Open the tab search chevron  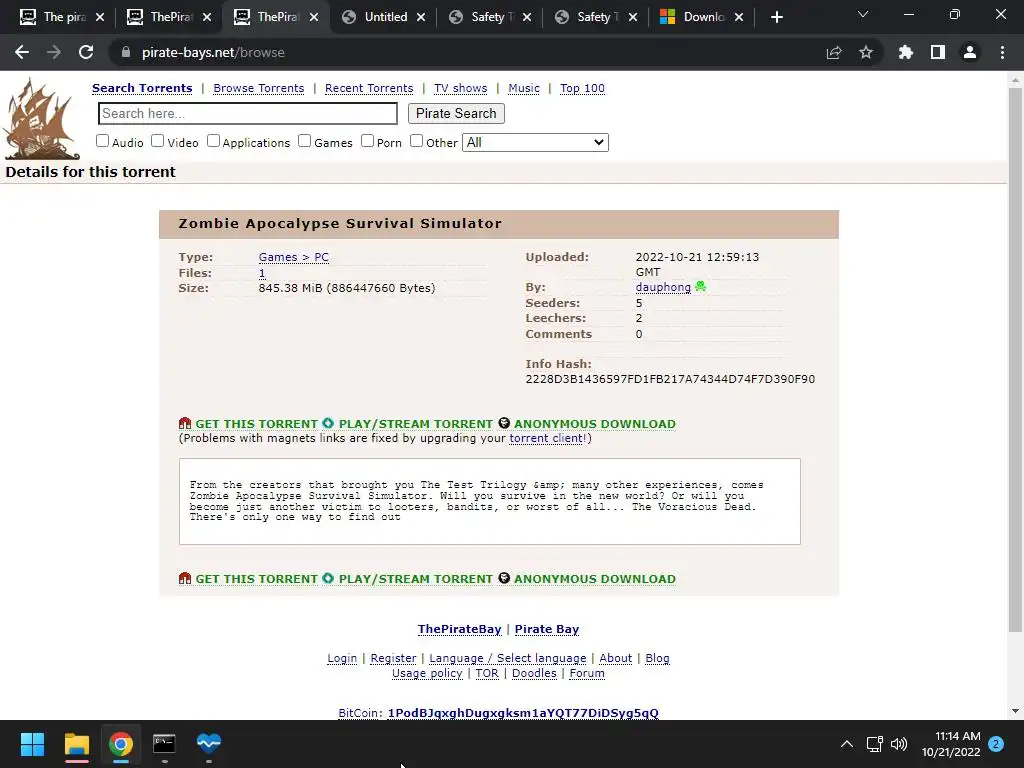pos(863,14)
